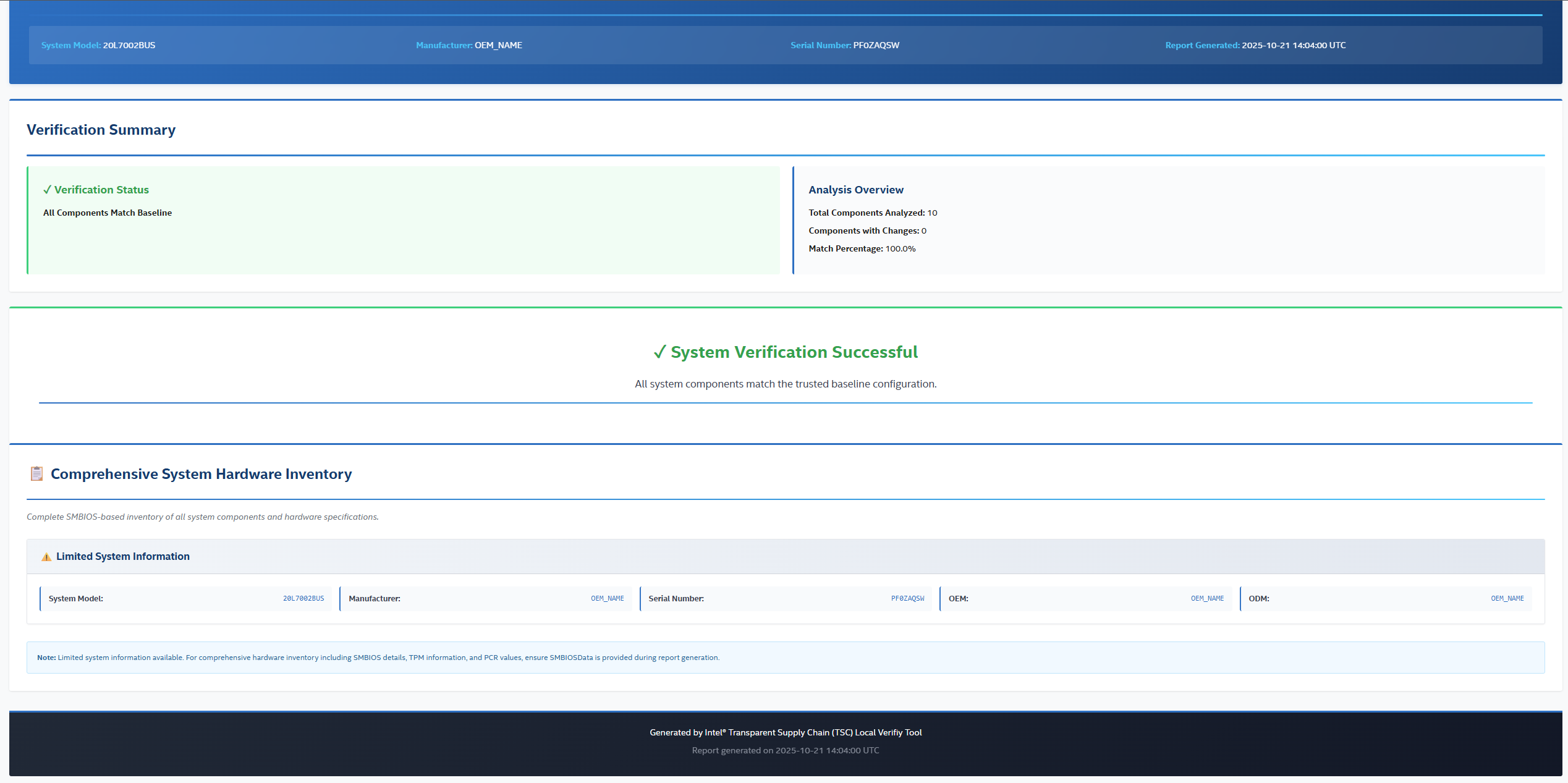Select the System Model value 20L7002BUS in inventory

pyautogui.click(x=303, y=599)
